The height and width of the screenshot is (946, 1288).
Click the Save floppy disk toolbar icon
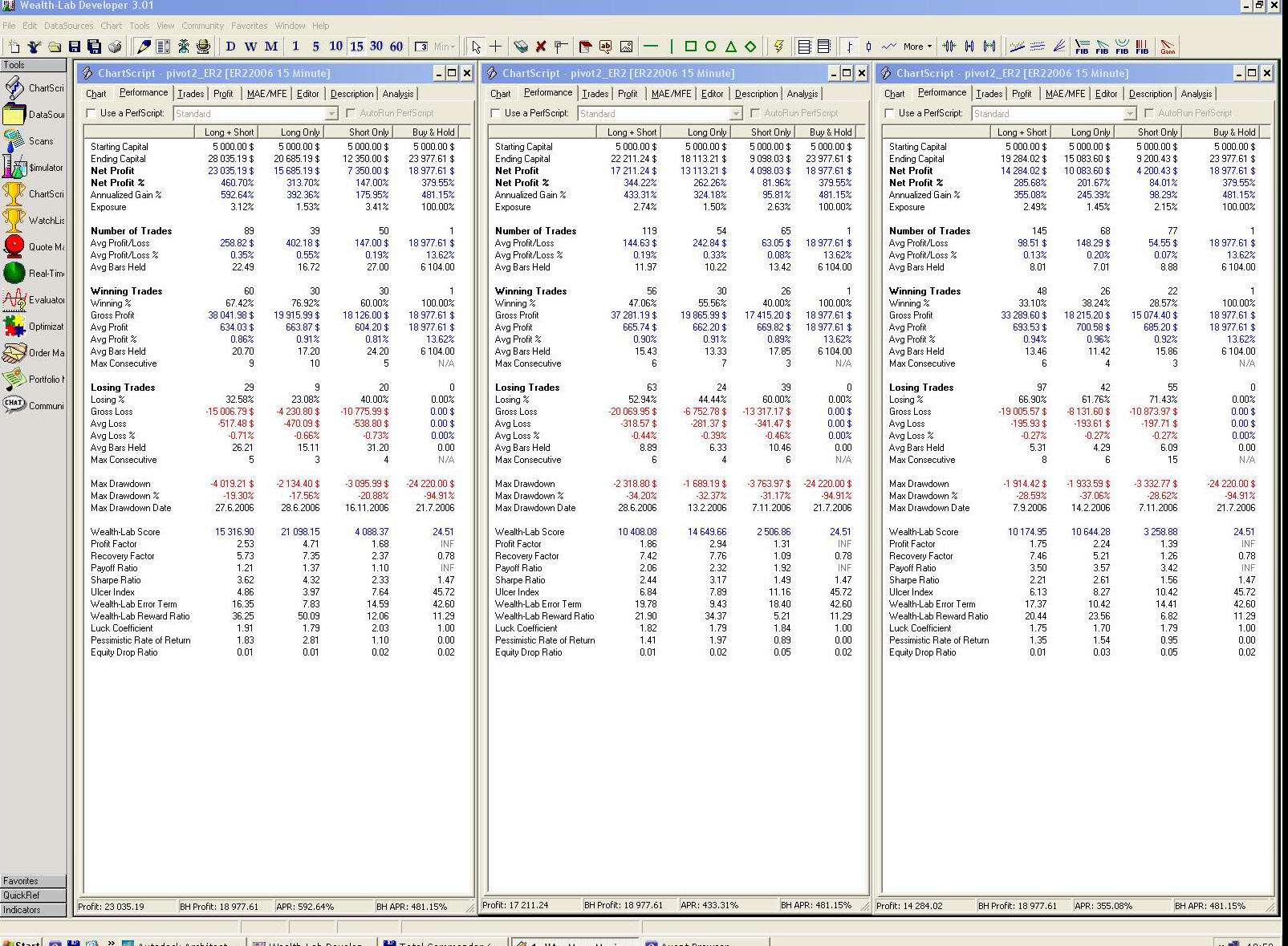point(75,47)
